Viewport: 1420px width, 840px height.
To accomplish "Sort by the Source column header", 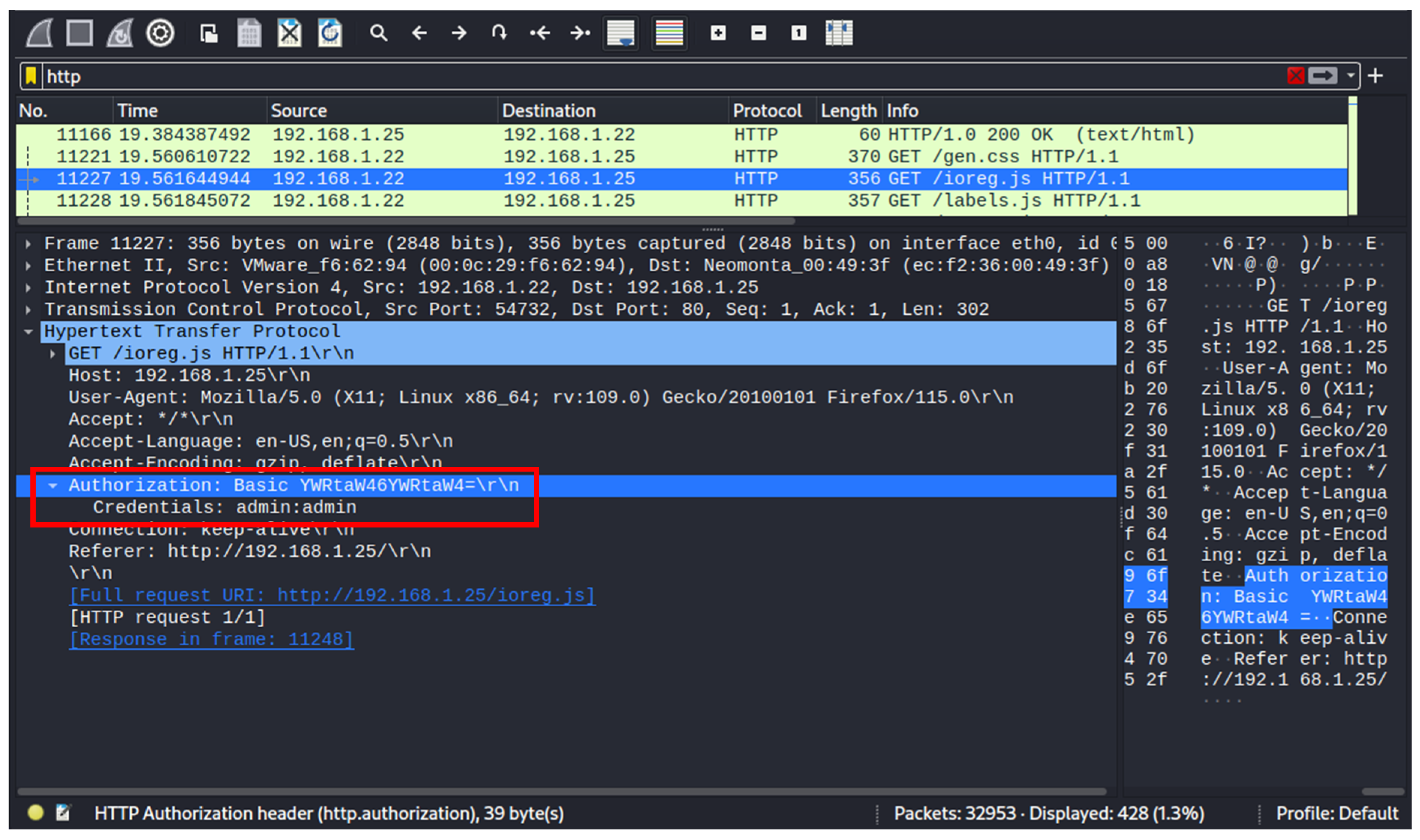I will [298, 110].
